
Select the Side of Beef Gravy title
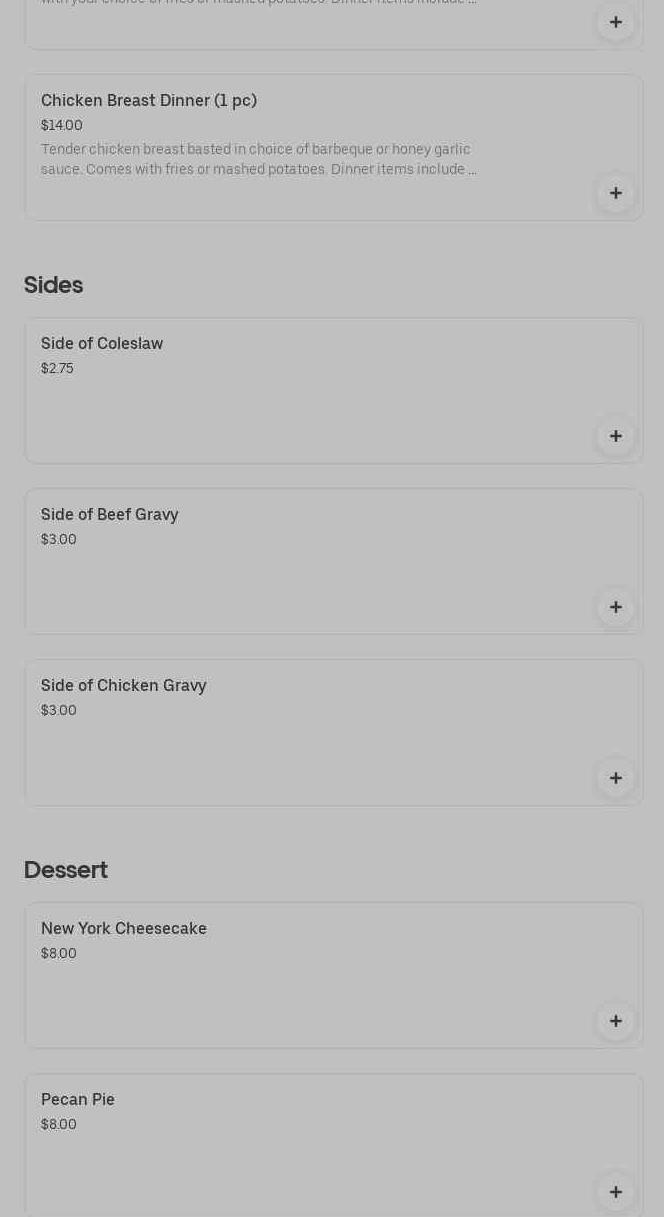(x=110, y=515)
